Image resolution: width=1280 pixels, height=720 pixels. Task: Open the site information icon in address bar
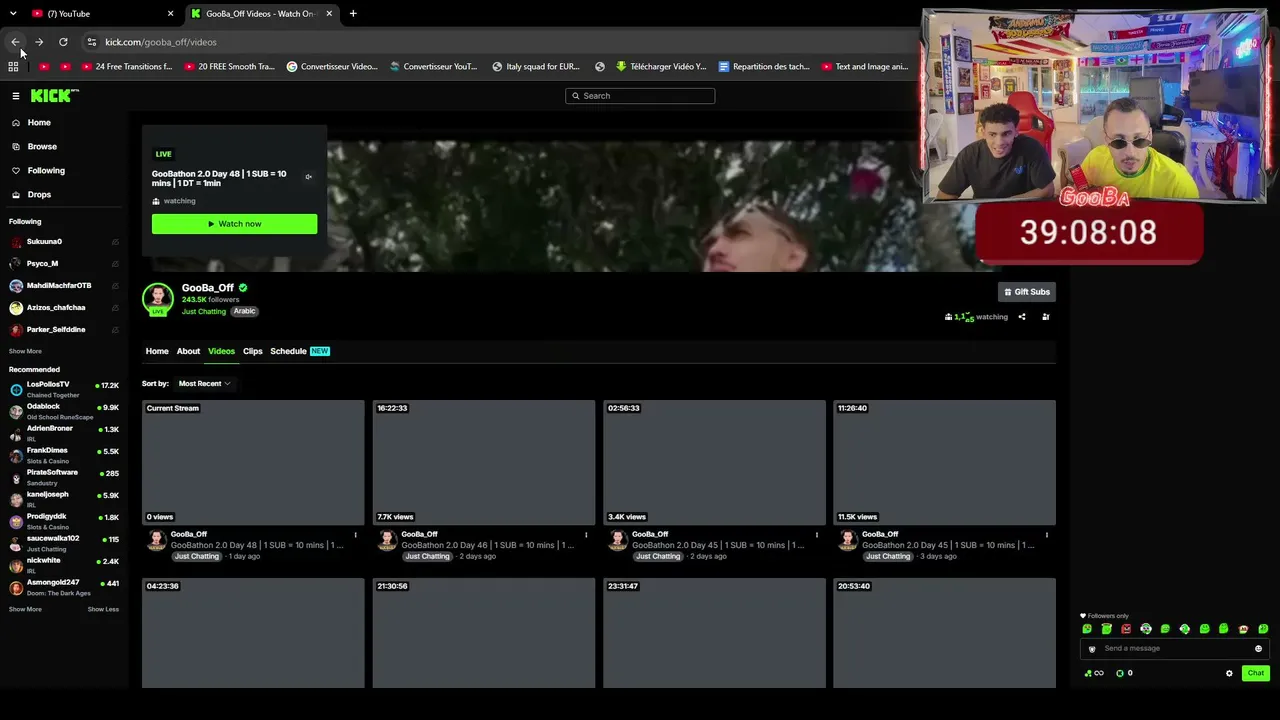tap(92, 42)
